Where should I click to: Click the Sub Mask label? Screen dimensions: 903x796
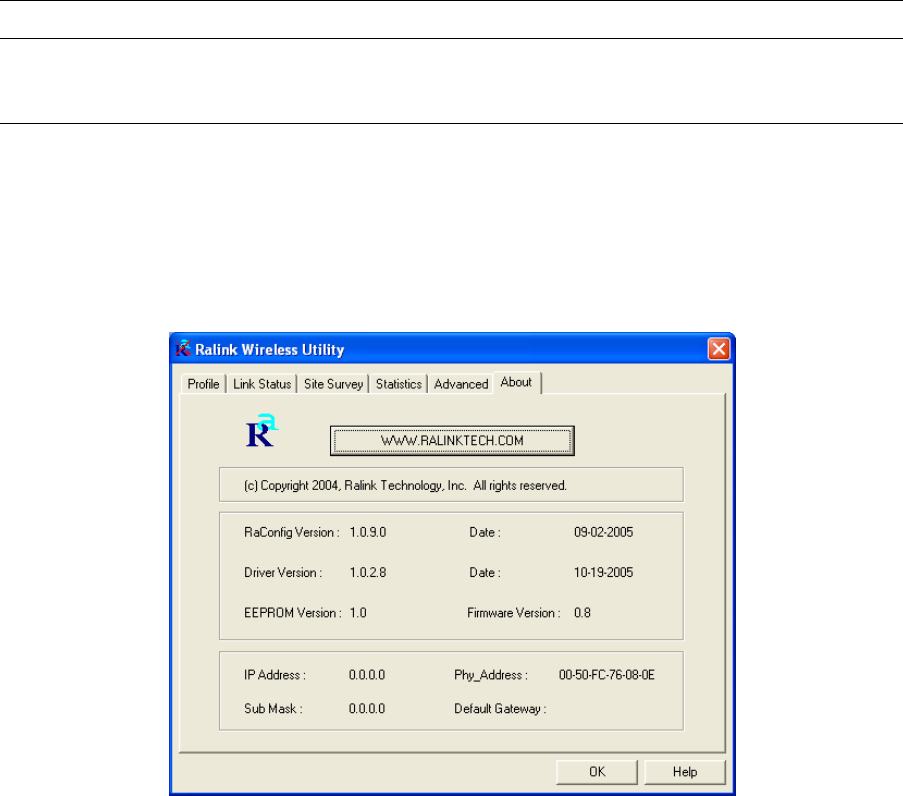[x=273, y=709]
